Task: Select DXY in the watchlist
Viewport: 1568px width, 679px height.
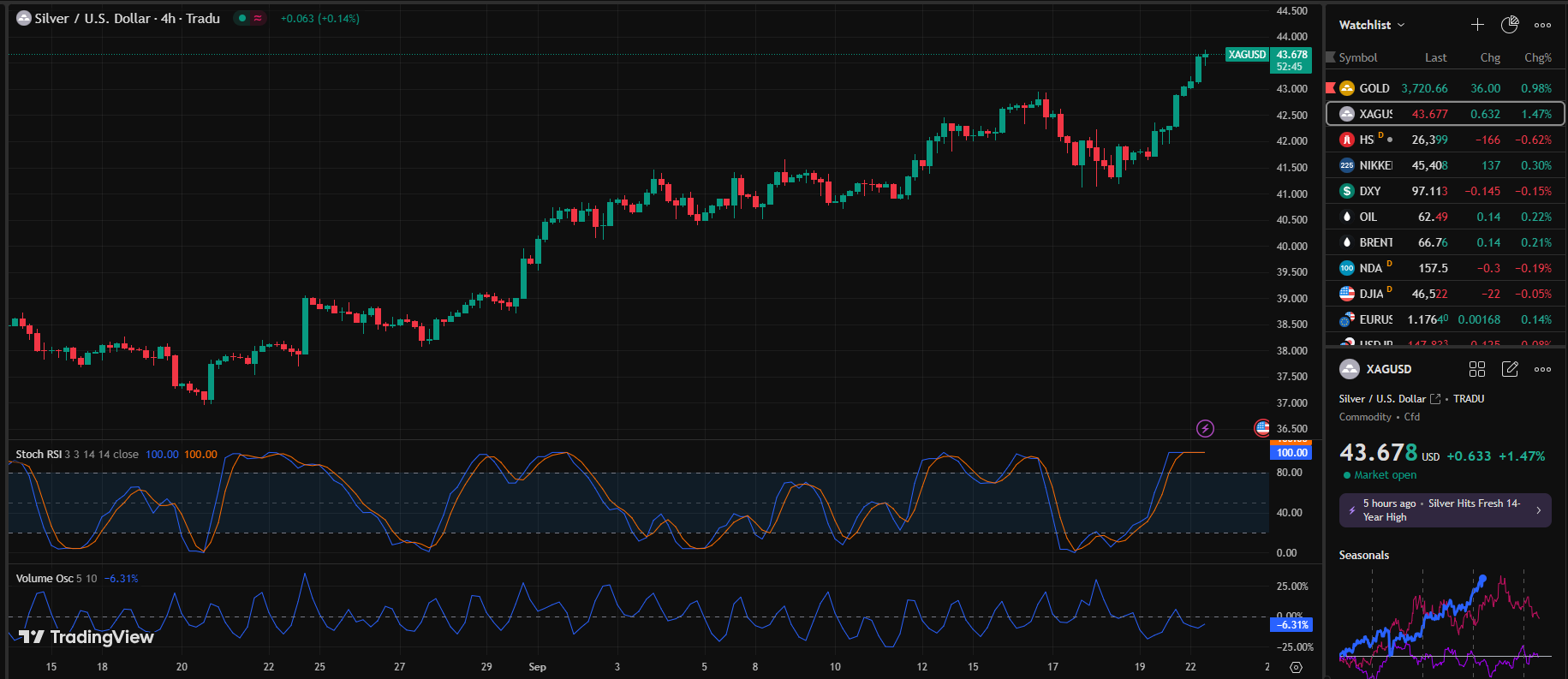Action: (1370, 191)
